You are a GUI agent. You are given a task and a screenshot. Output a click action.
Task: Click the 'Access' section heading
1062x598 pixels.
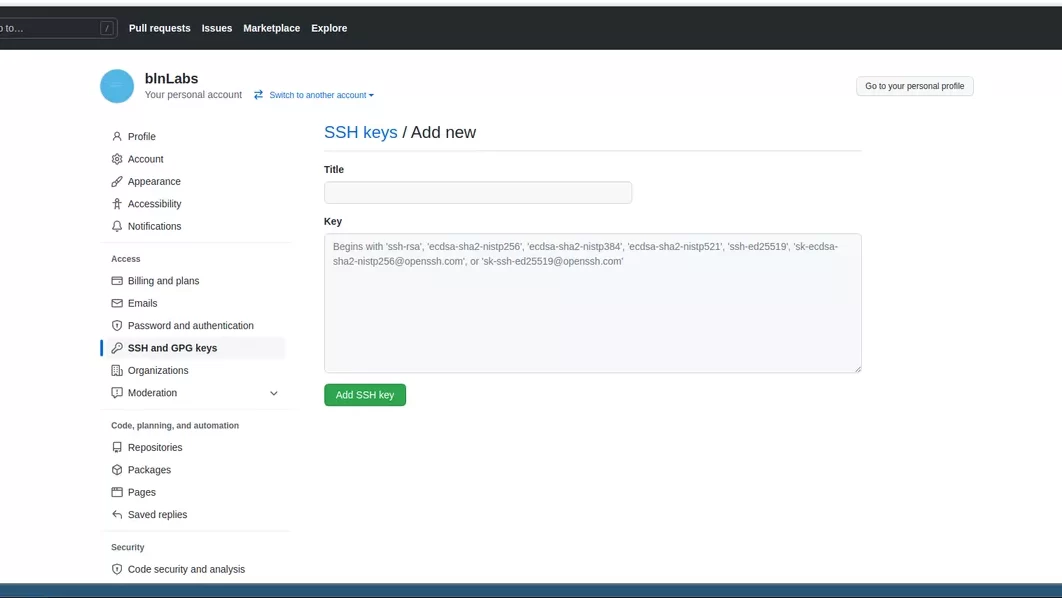[125, 259]
